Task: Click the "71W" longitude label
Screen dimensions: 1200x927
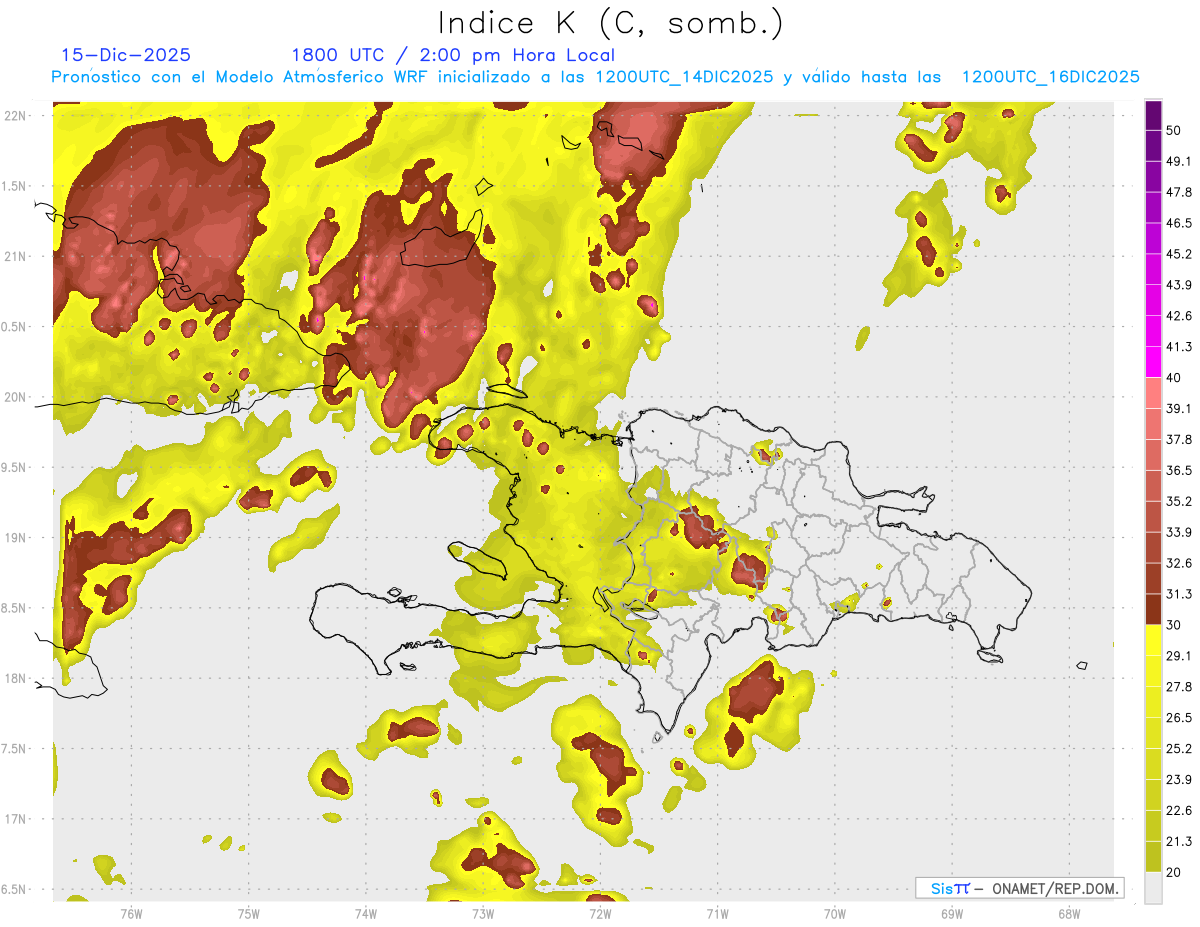Action: pos(717,913)
